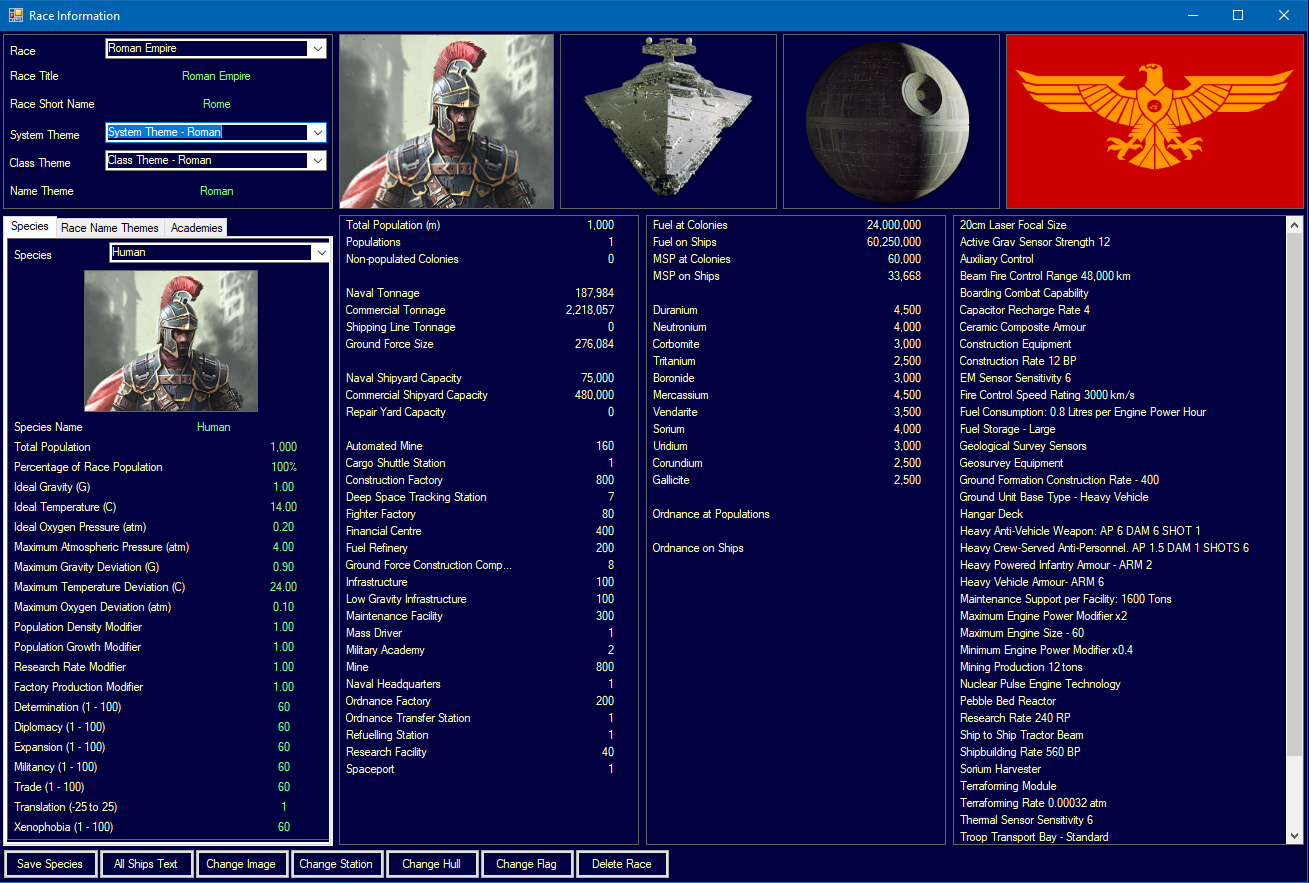Click the Change Hull button
Image resolution: width=1309 pixels, height=883 pixels.
[x=432, y=864]
